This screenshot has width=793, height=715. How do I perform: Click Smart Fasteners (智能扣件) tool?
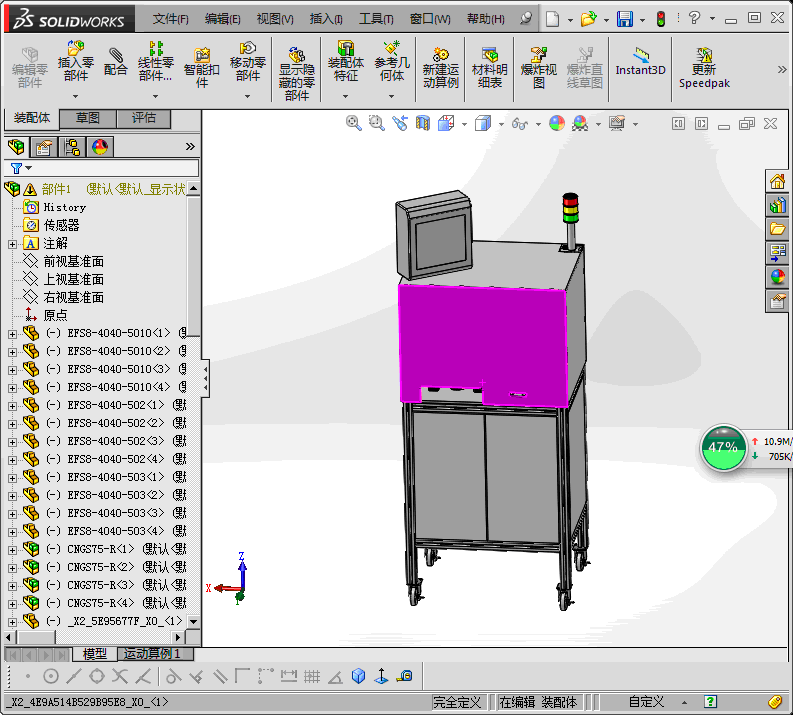tap(201, 68)
